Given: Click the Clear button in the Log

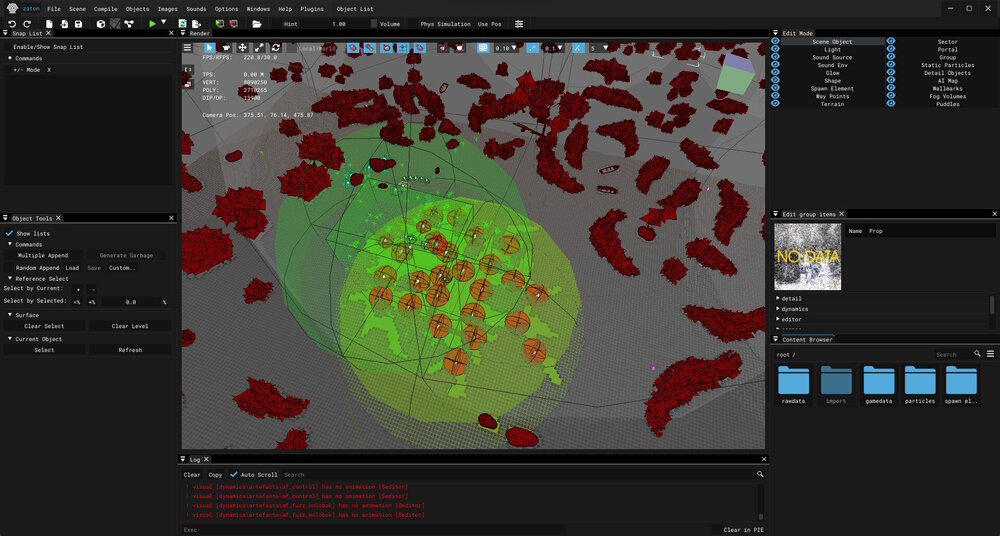Looking at the screenshot, I should (x=192, y=475).
